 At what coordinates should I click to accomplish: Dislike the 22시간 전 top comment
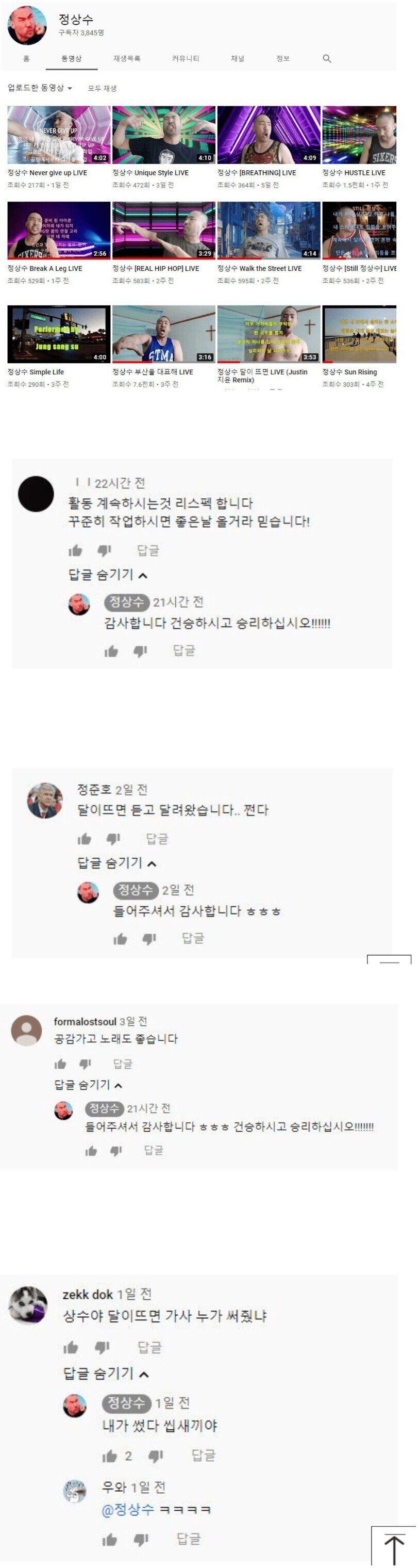105,550
